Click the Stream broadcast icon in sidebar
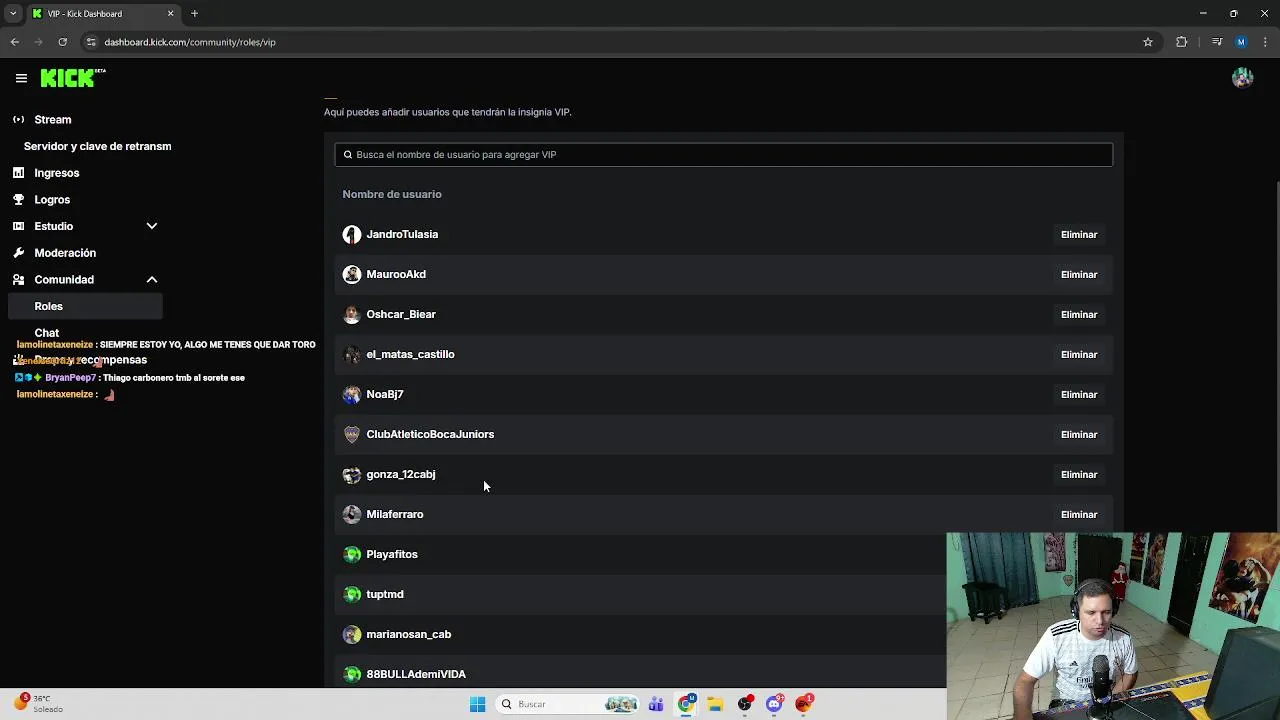The image size is (1280, 720). pos(18,120)
